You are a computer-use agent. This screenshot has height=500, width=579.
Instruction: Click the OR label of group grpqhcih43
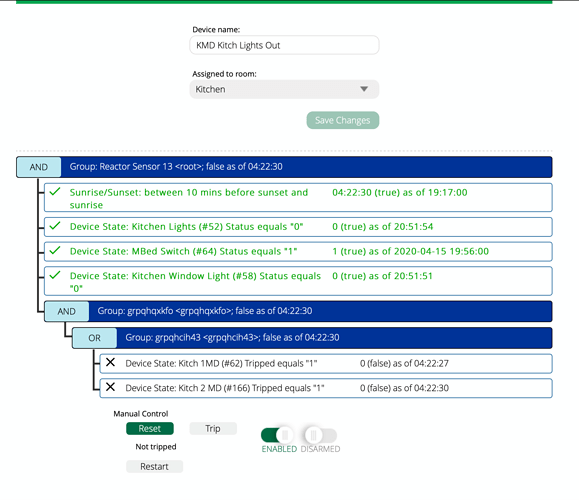coord(95,338)
